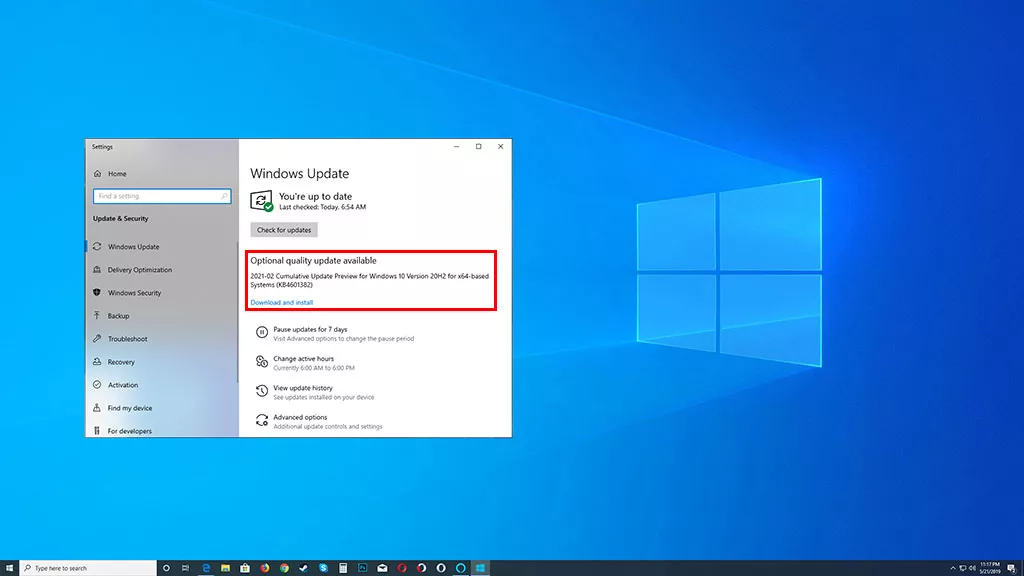Open Steam from the taskbar

[x=304, y=568]
